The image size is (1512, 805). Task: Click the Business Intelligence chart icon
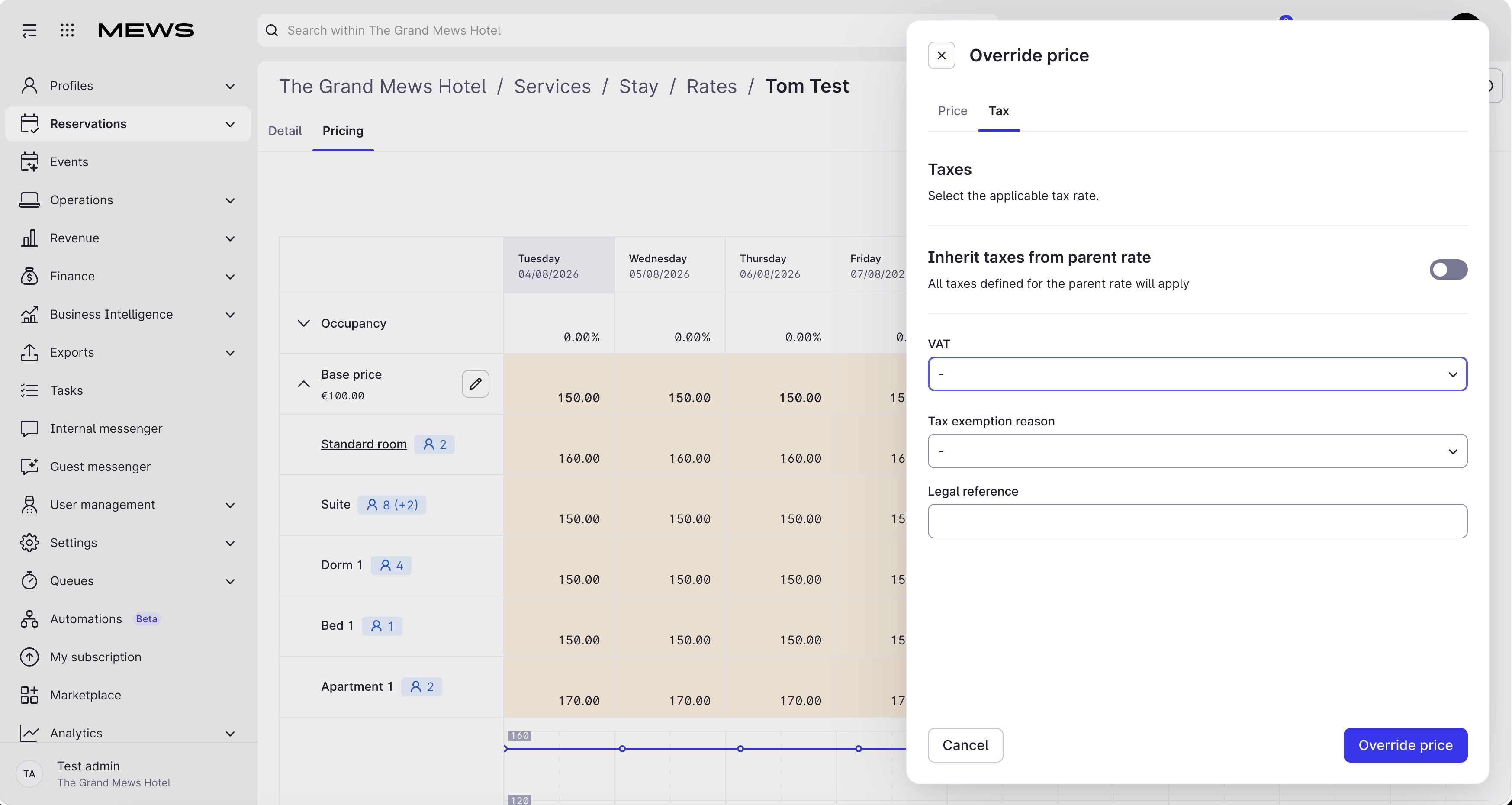(x=29, y=314)
